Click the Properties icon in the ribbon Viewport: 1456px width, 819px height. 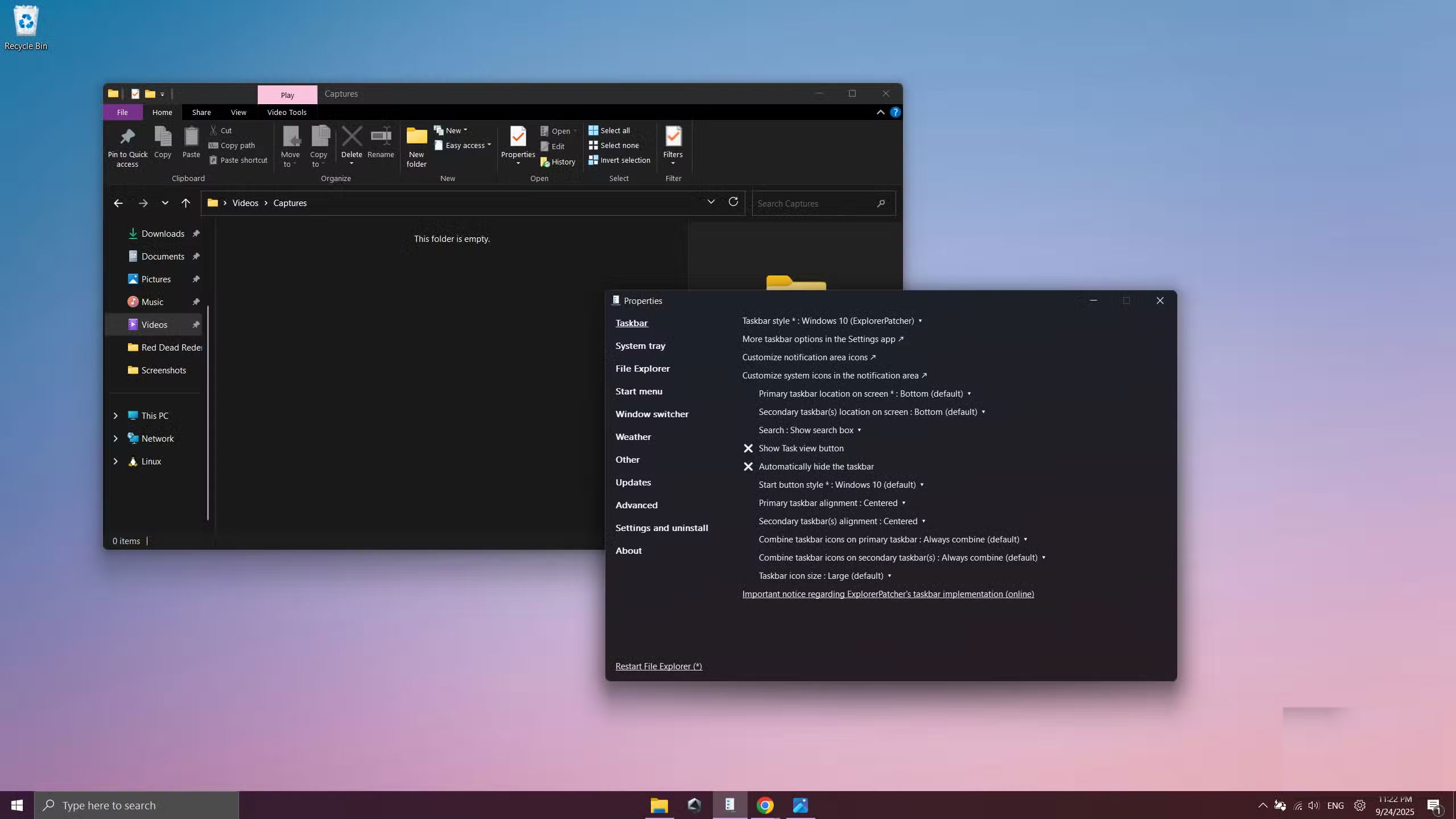point(517,137)
